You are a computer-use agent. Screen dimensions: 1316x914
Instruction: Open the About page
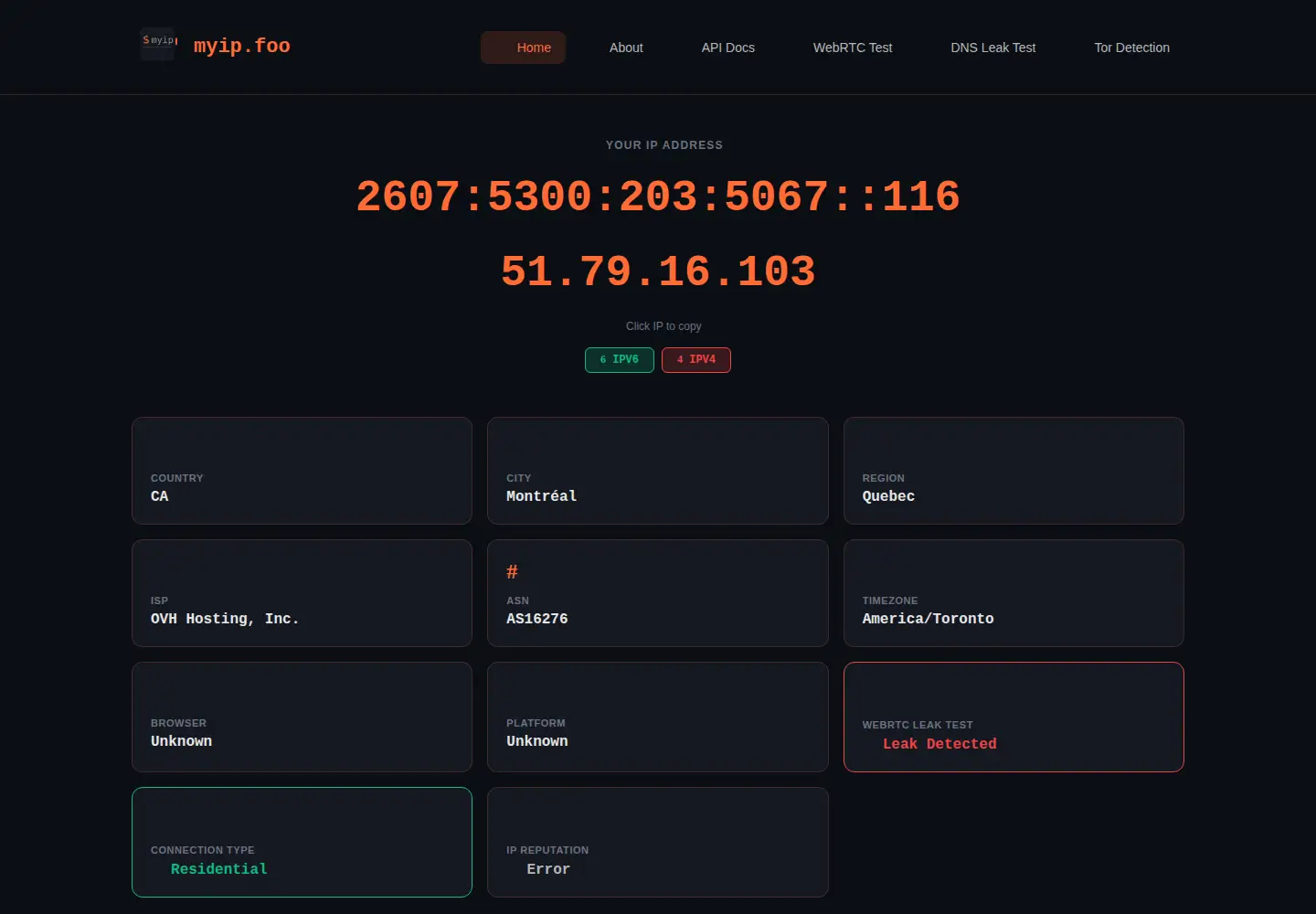[x=626, y=48]
